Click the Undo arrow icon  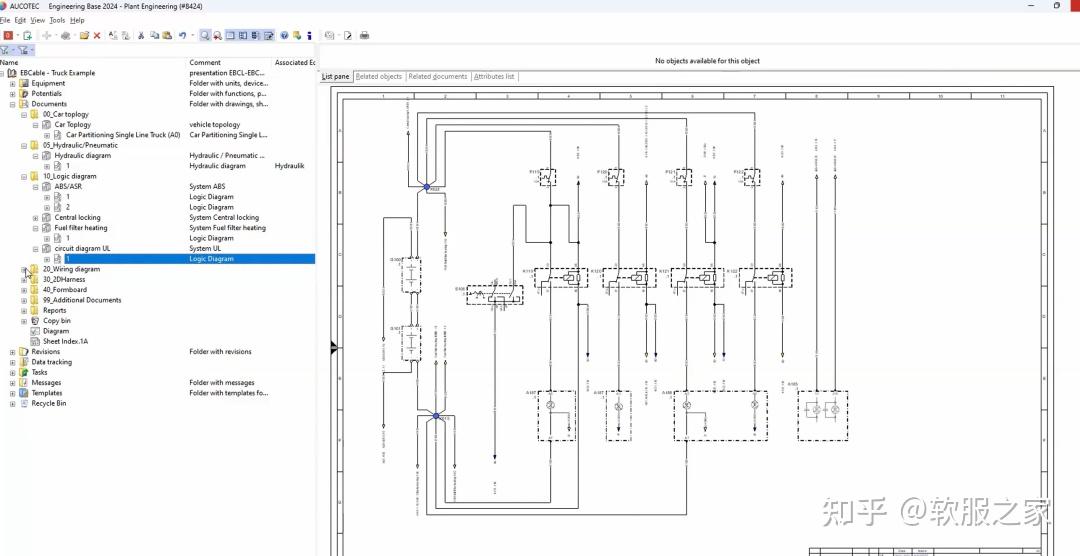pos(182,35)
